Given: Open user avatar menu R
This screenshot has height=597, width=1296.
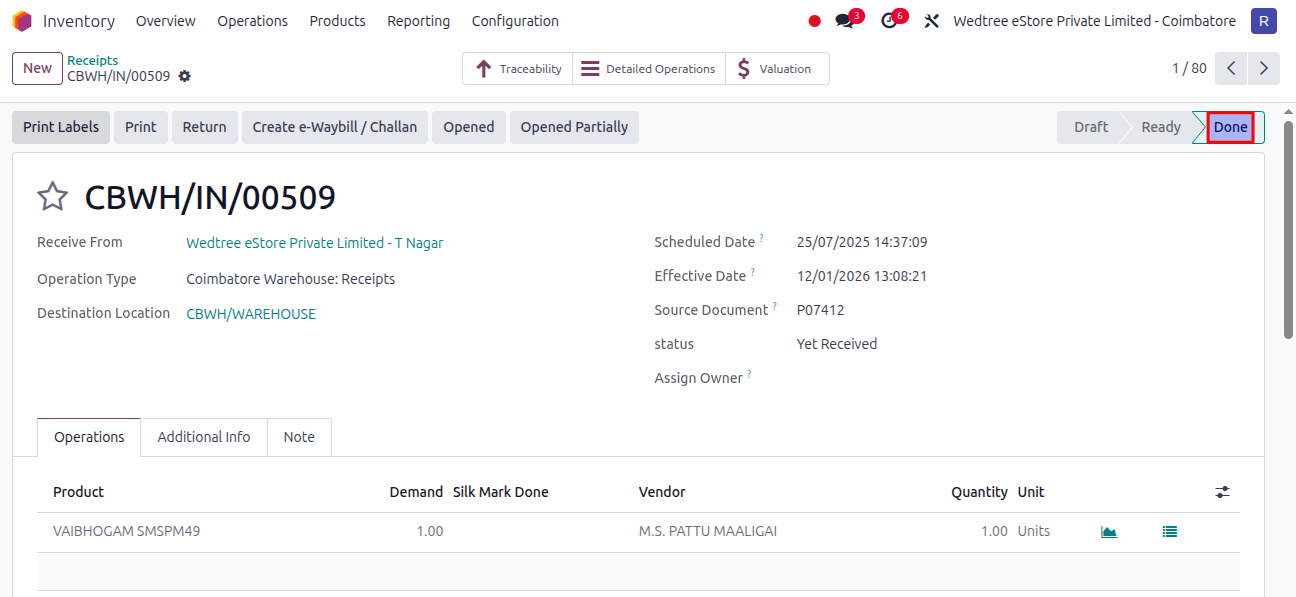Looking at the screenshot, I should click(1263, 21).
